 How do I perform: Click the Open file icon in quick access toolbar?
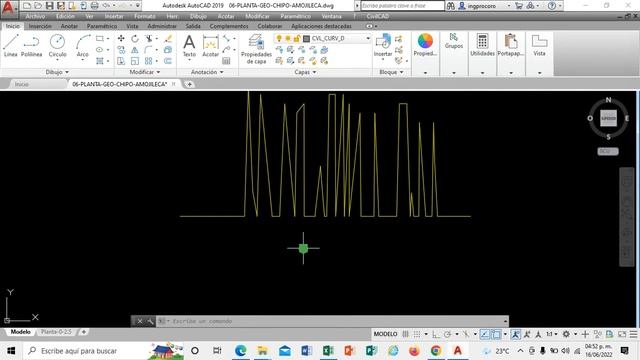point(38,6)
